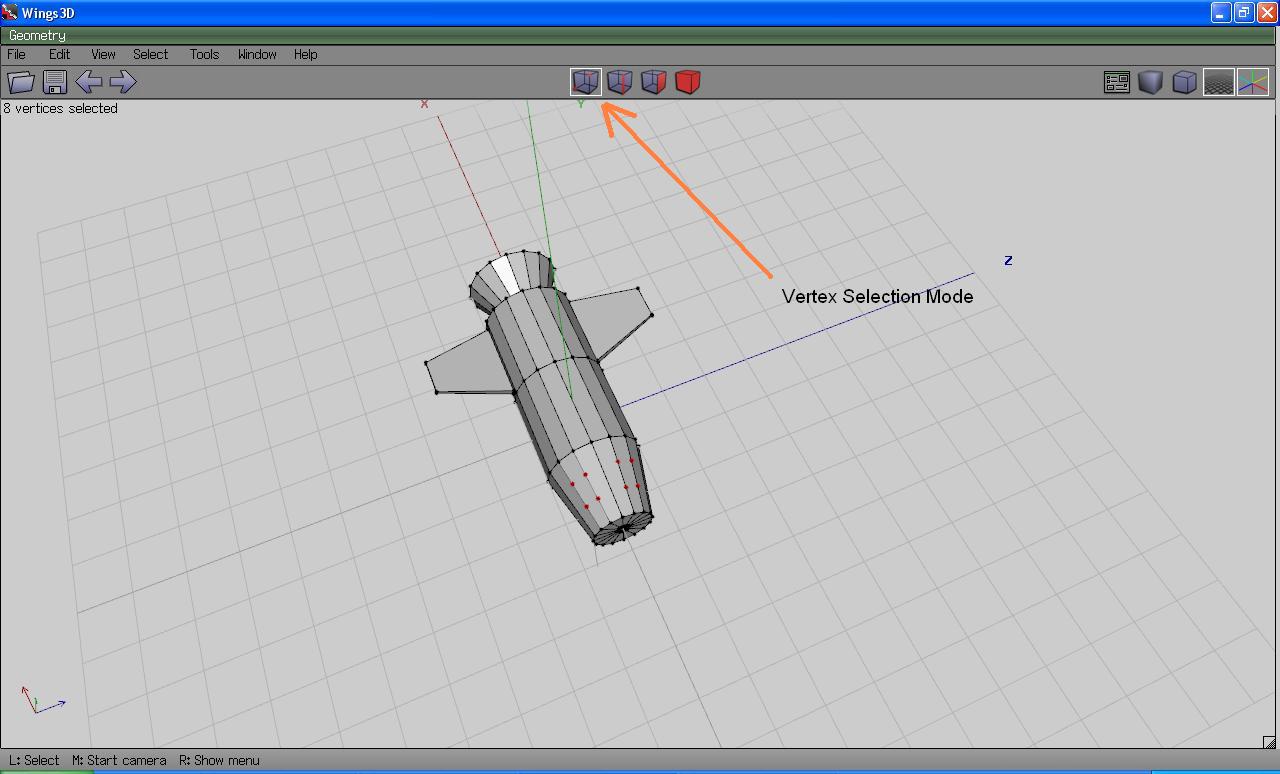
Task: Toggle the ground plane grid icon
Action: (1219, 82)
